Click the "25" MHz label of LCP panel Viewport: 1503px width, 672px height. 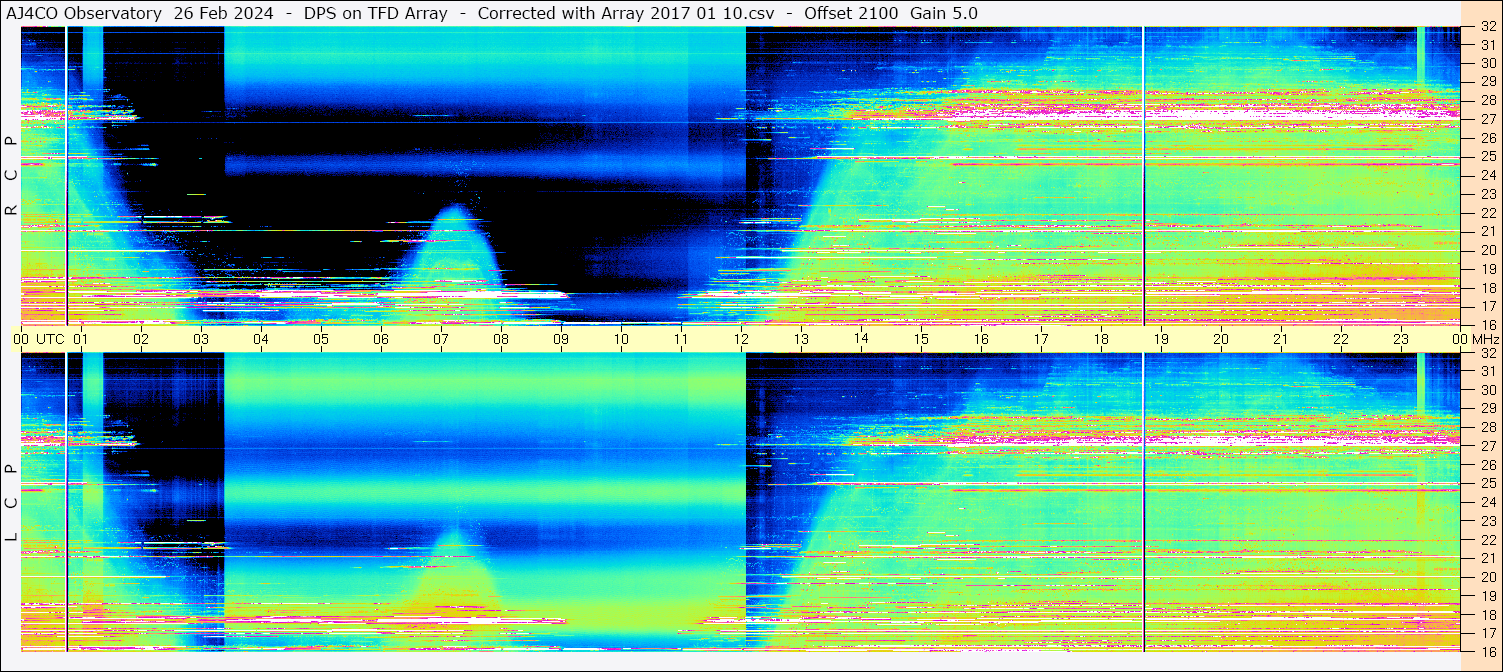[1487, 484]
